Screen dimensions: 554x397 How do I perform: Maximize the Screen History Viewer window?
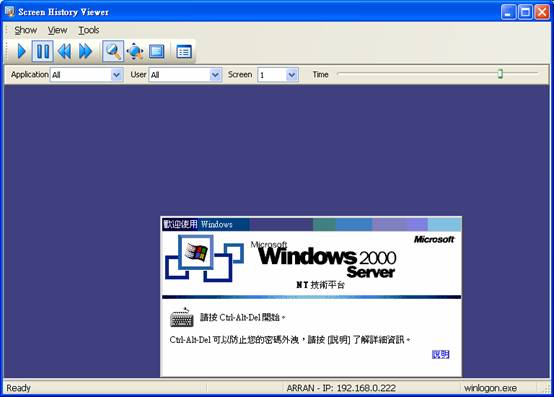click(525, 12)
